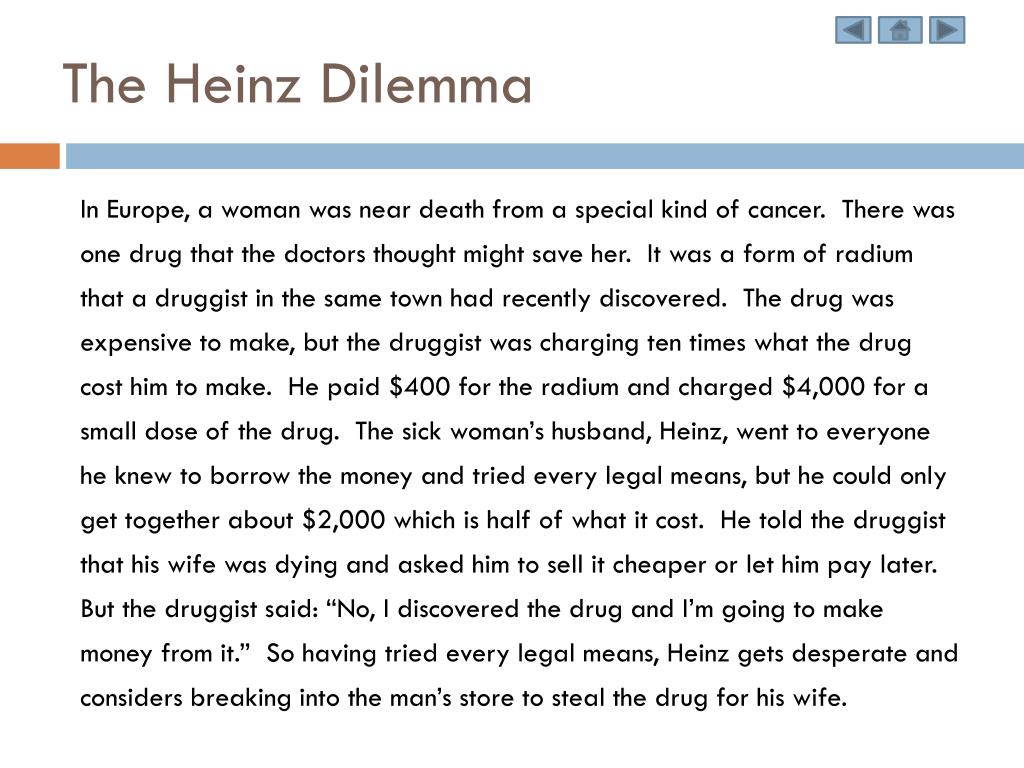This screenshot has width=1024, height=768.
Task: Click the home icon navigation button
Action: 900,30
